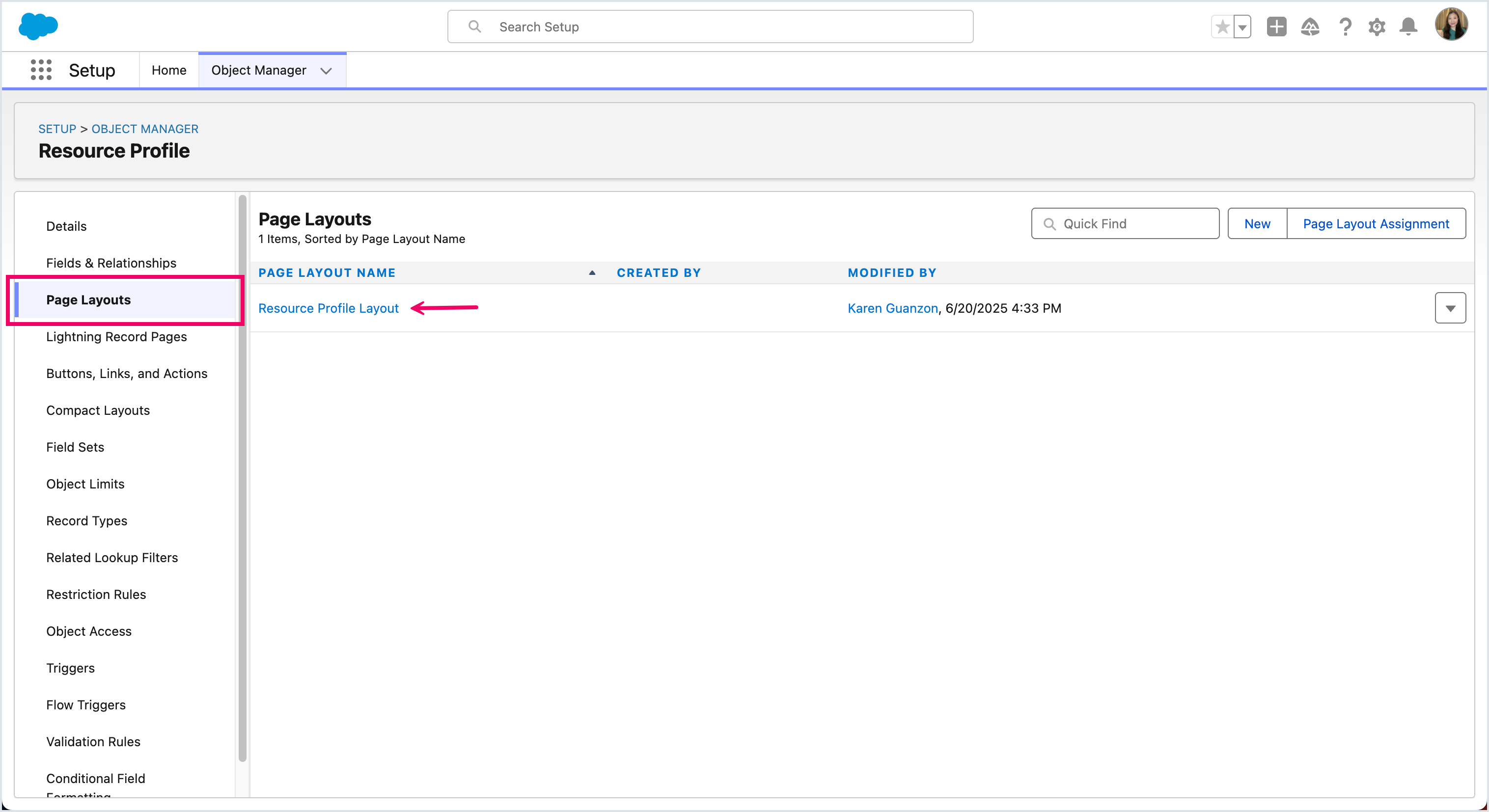Switch to the Home tab

coord(169,70)
